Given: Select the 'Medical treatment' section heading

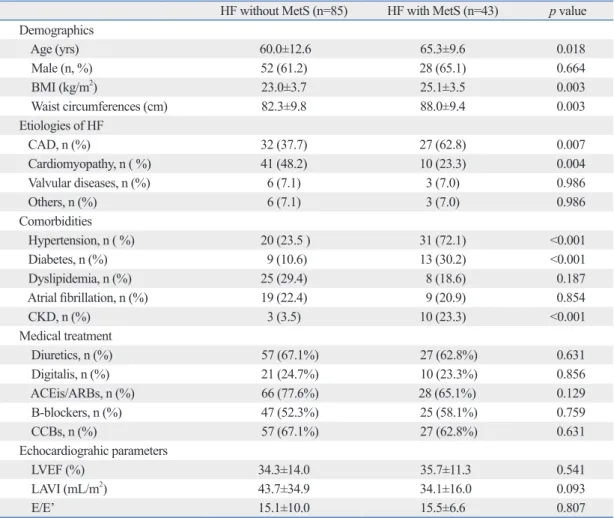Looking at the screenshot, I should pyautogui.click(x=65, y=336).
